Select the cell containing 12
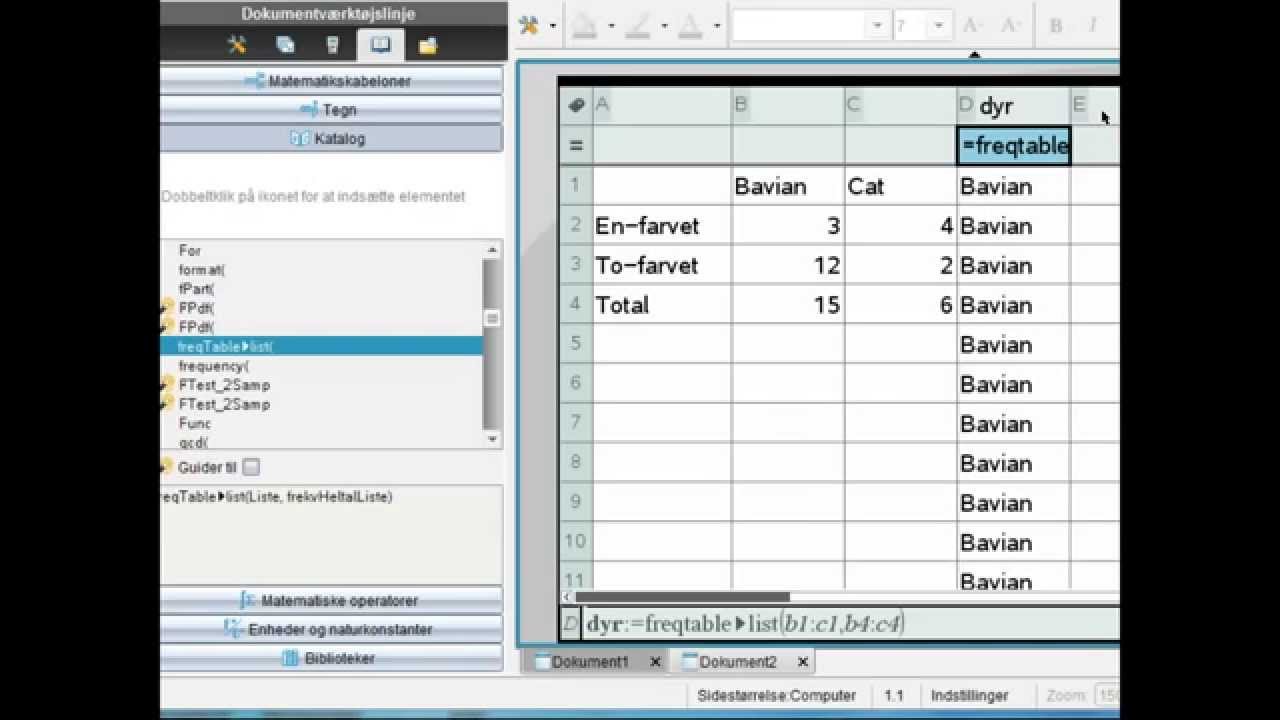 (788, 265)
